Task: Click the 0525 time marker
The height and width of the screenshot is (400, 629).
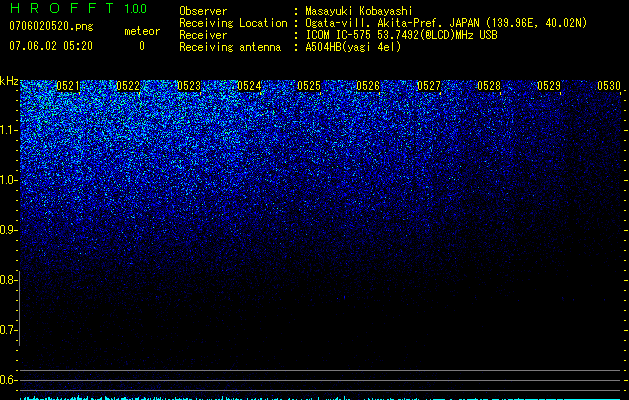Action: tap(309, 86)
